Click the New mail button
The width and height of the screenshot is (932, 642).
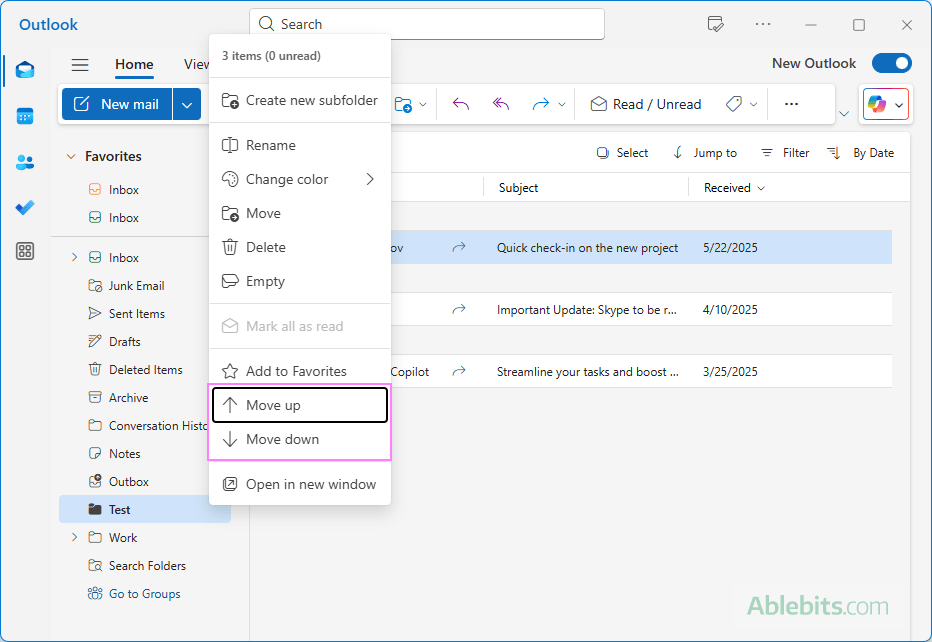(x=117, y=104)
